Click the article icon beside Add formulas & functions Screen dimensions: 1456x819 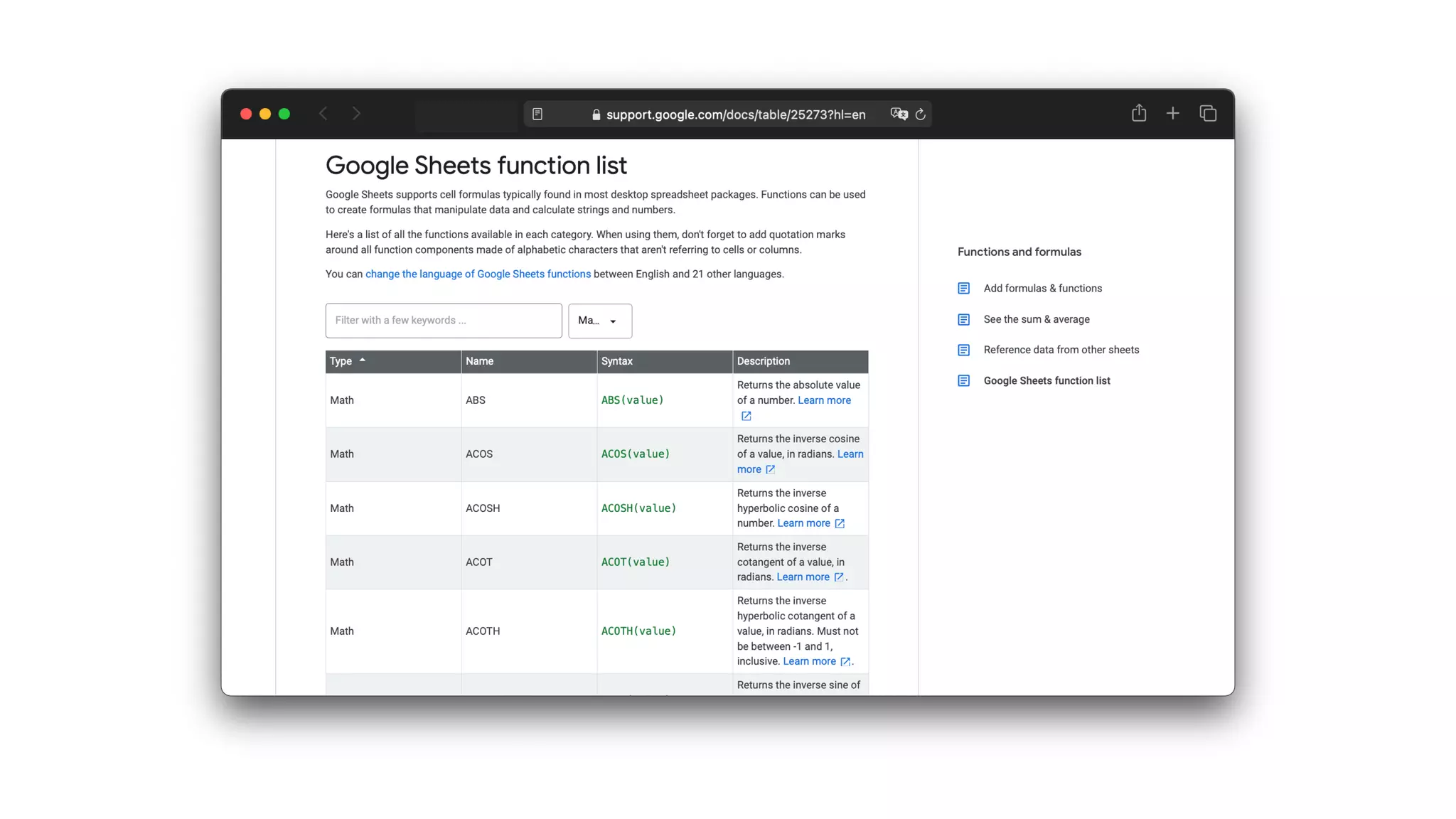(x=963, y=289)
